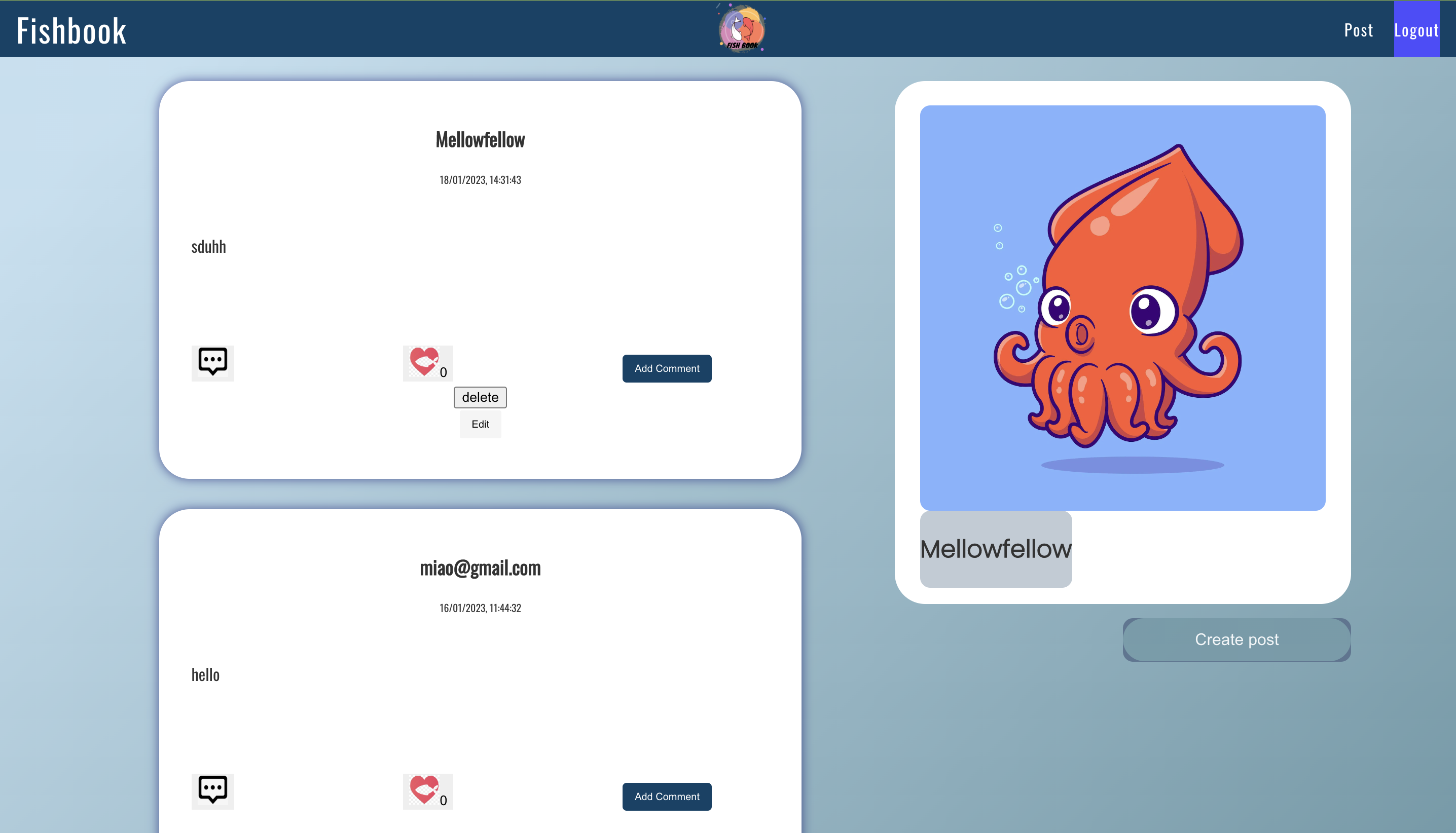The image size is (1456, 833).
Task: Click Logout in the top navigation
Action: click(x=1416, y=30)
